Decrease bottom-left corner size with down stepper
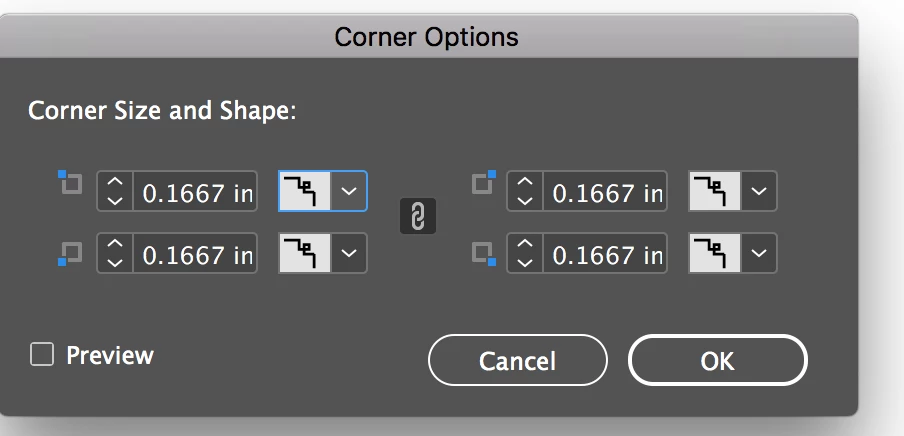This screenshot has width=904, height=436. (115, 262)
